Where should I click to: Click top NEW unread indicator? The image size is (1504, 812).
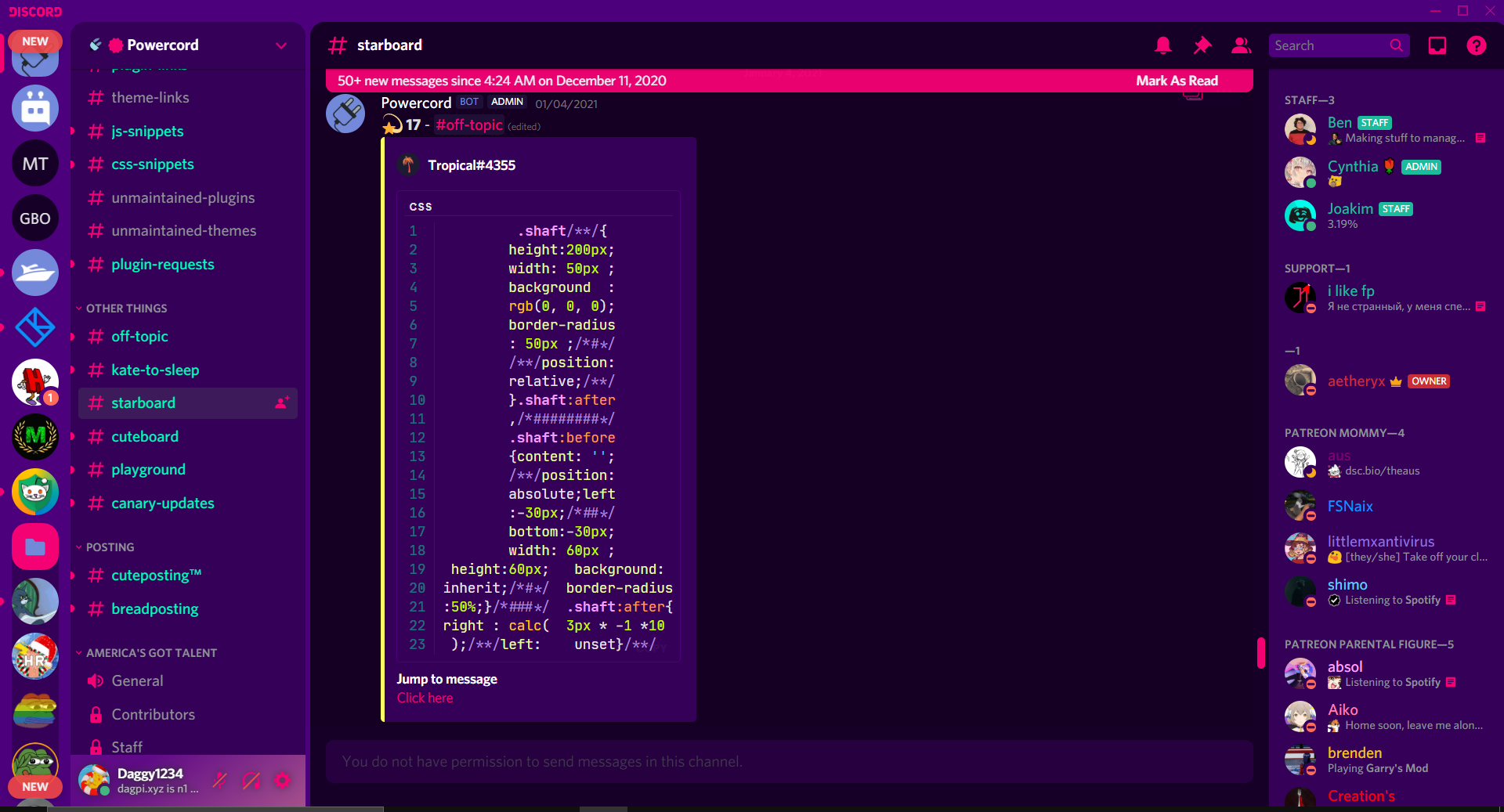35,42
